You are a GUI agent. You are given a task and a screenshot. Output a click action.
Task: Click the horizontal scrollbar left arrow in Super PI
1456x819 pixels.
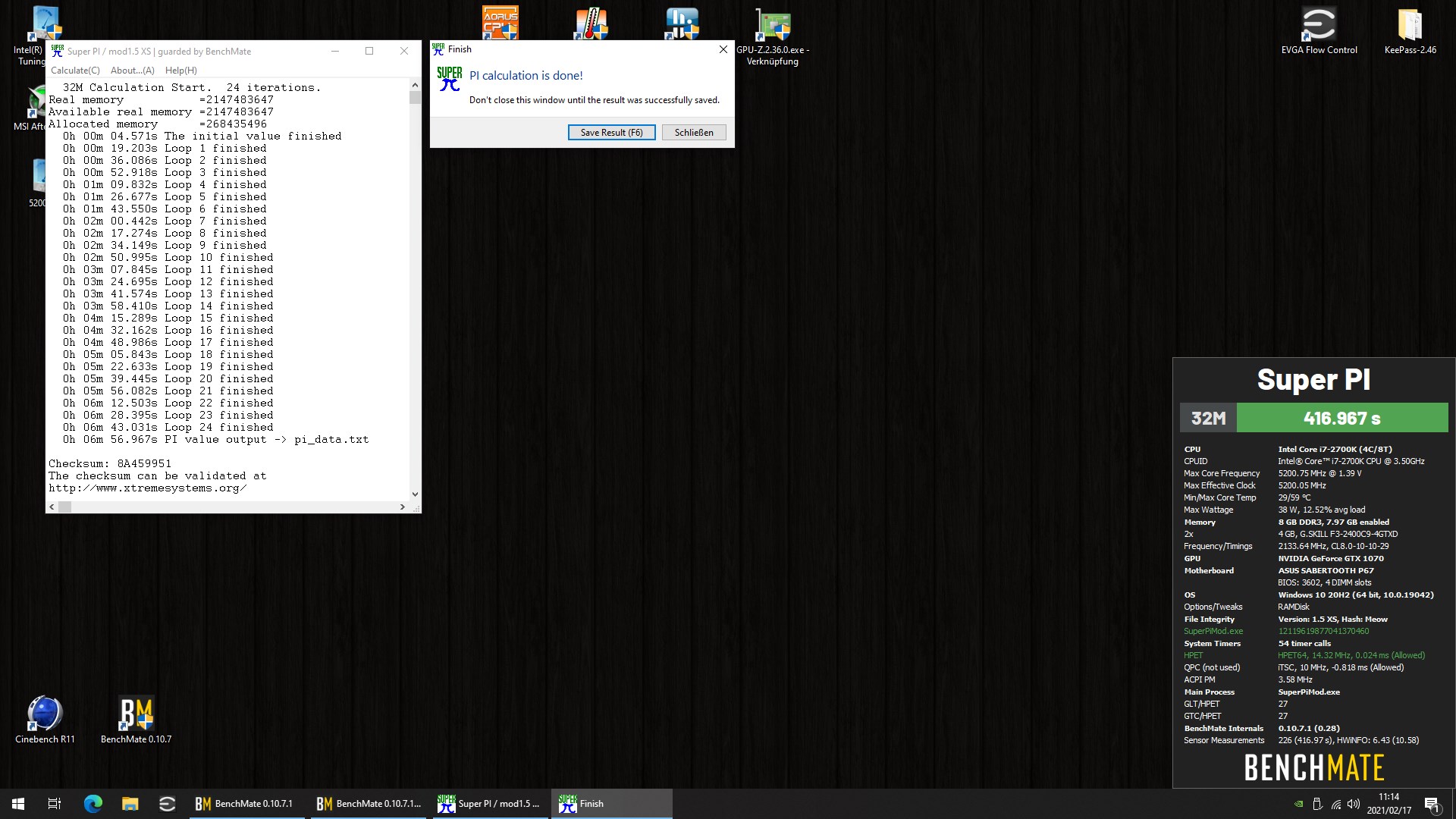click(52, 507)
